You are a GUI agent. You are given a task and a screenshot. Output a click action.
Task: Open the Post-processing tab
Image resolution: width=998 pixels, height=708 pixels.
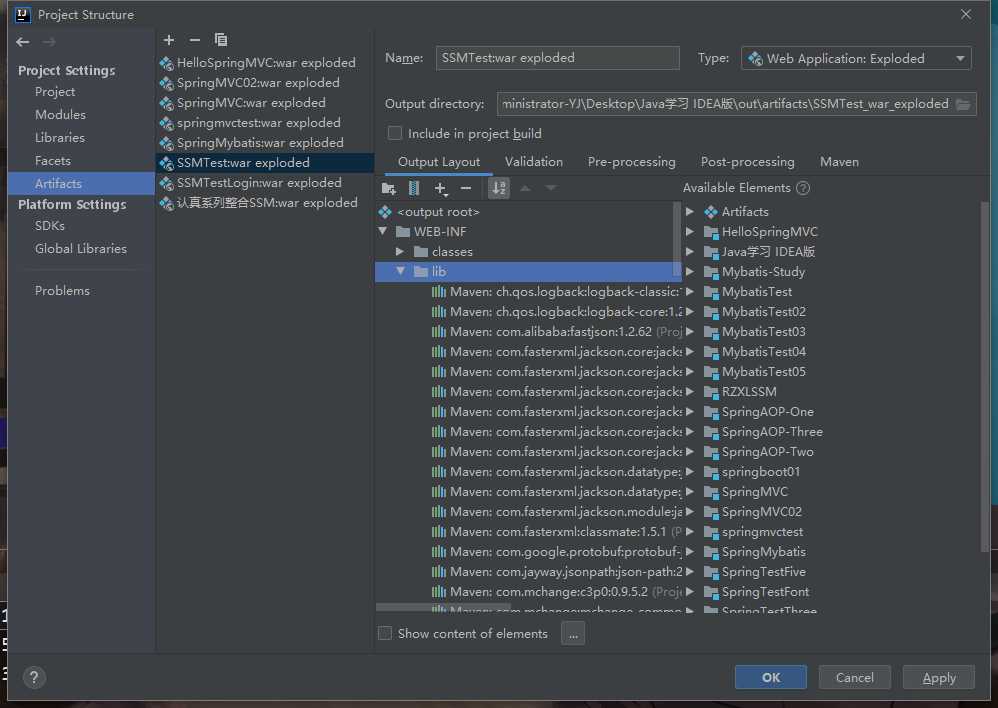pyautogui.click(x=747, y=162)
